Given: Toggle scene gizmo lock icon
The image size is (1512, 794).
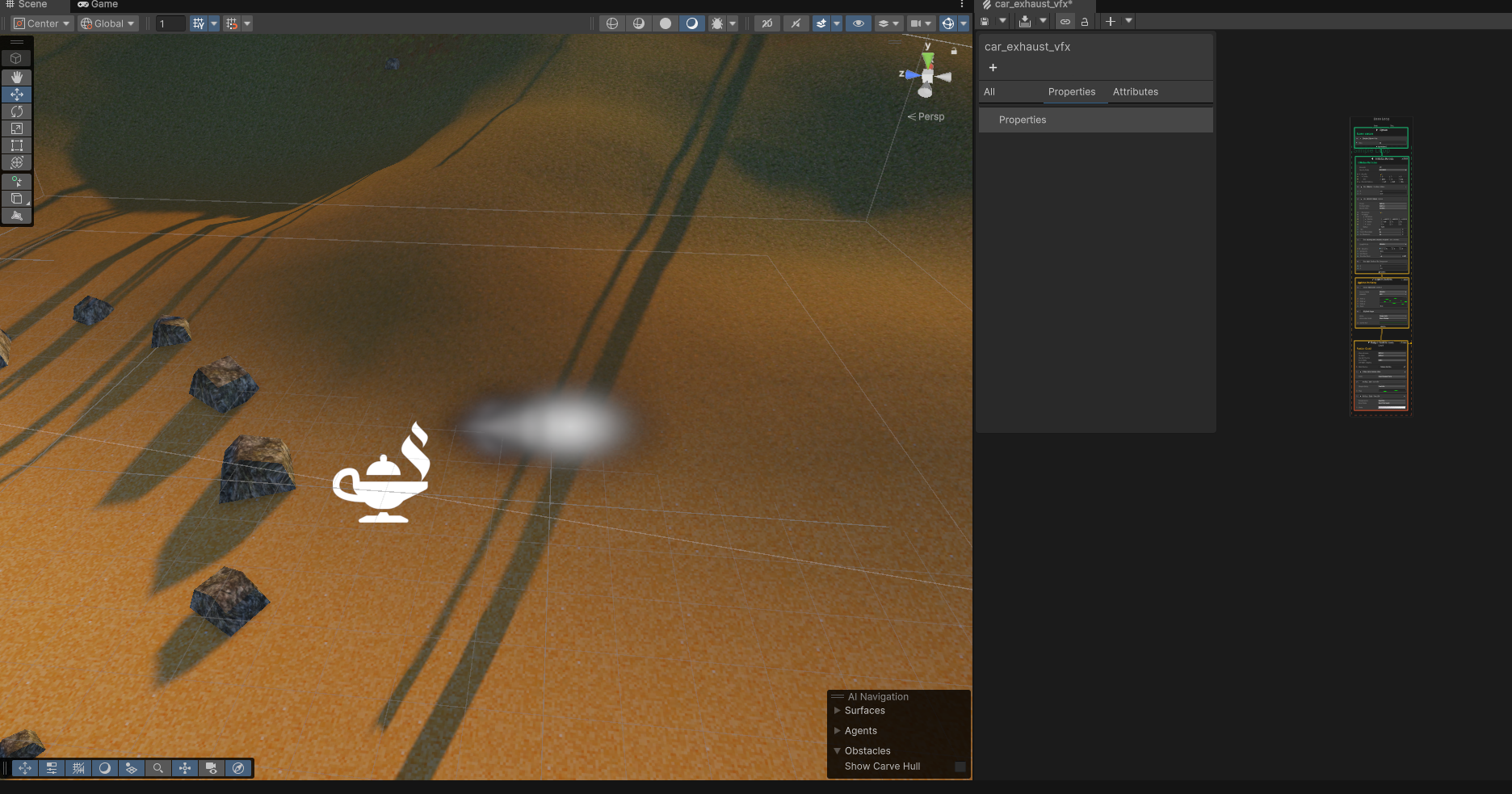Looking at the screenshot, I should pos(954,51).
